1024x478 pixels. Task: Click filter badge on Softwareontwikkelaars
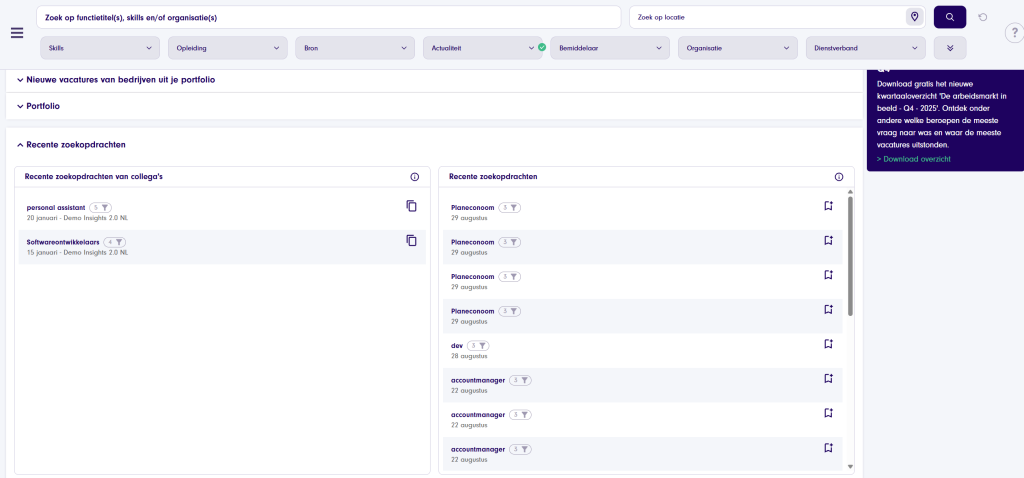(x=115, y=242)
